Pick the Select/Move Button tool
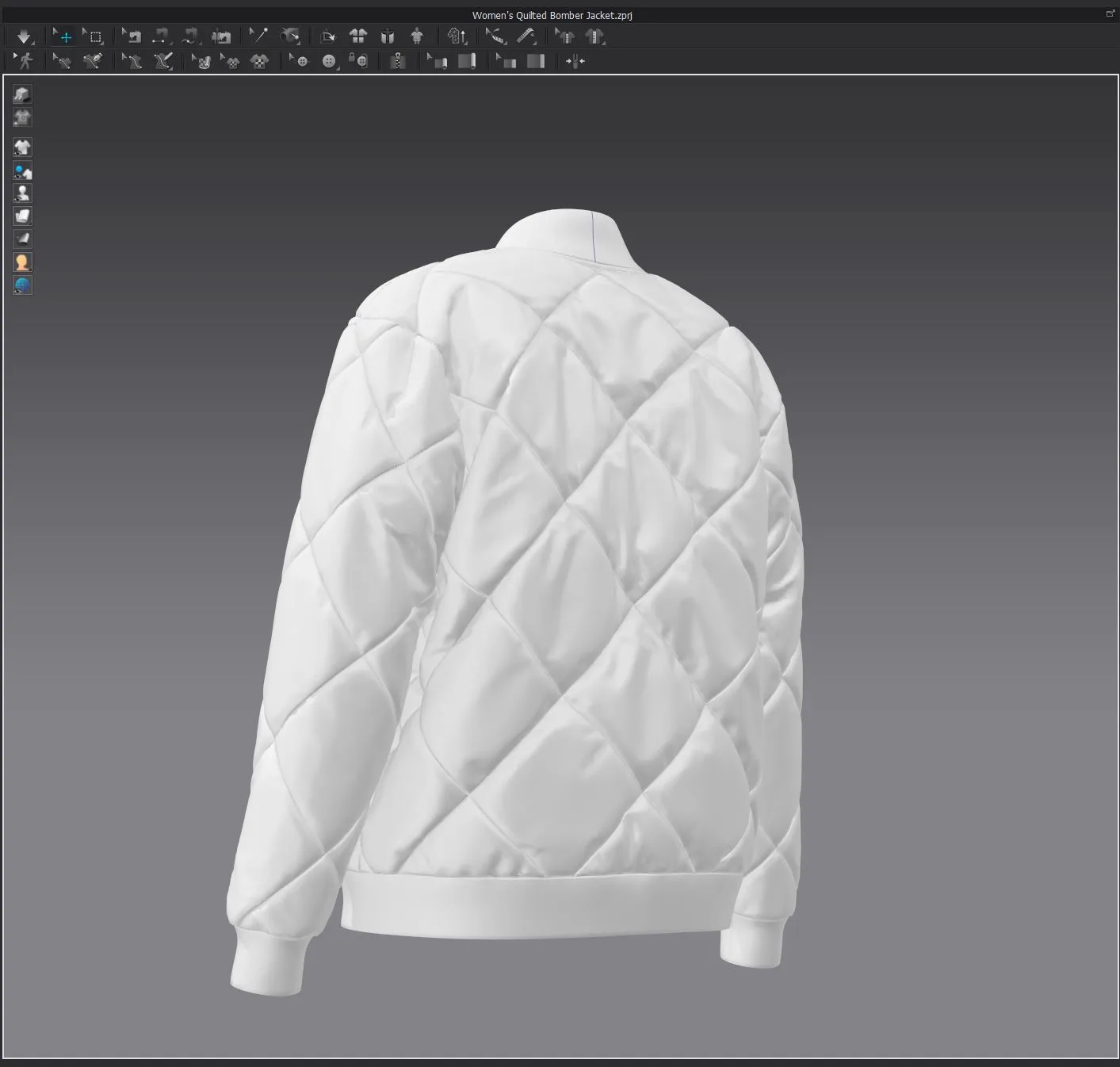 point(299,61)
